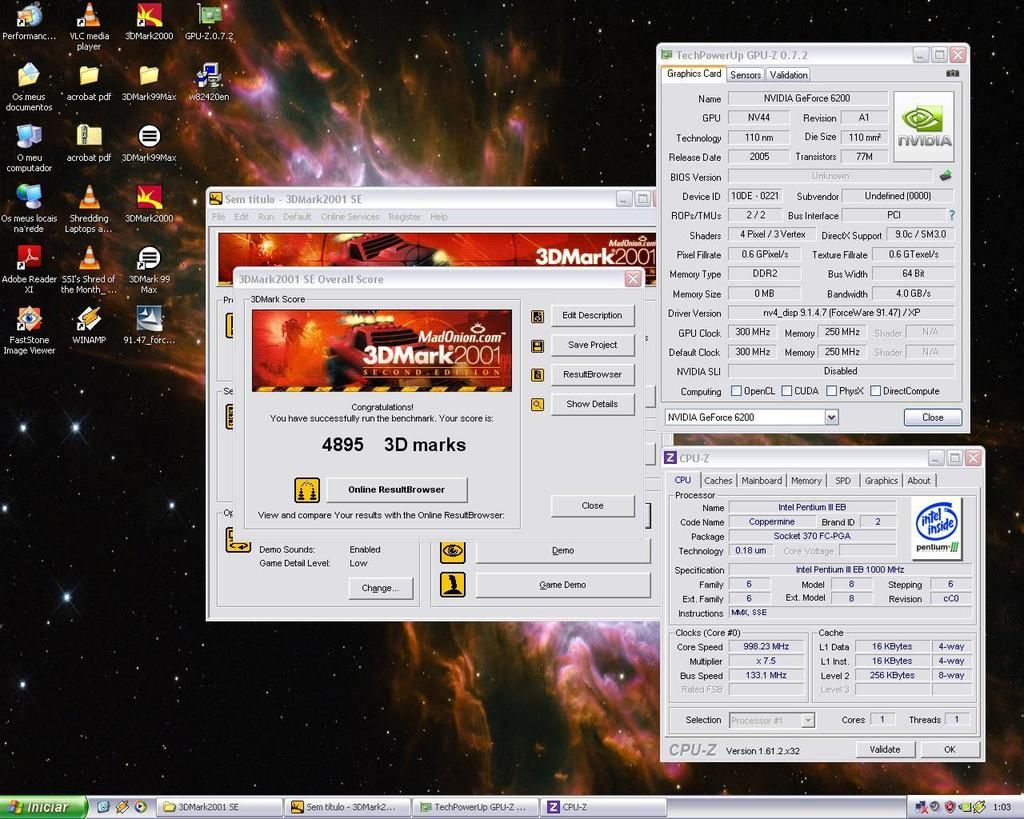Image resolution: width=1024 pixels, height=819 pixels.
Task: Click the Game Demo button
Action: click(x=563, y=585)
